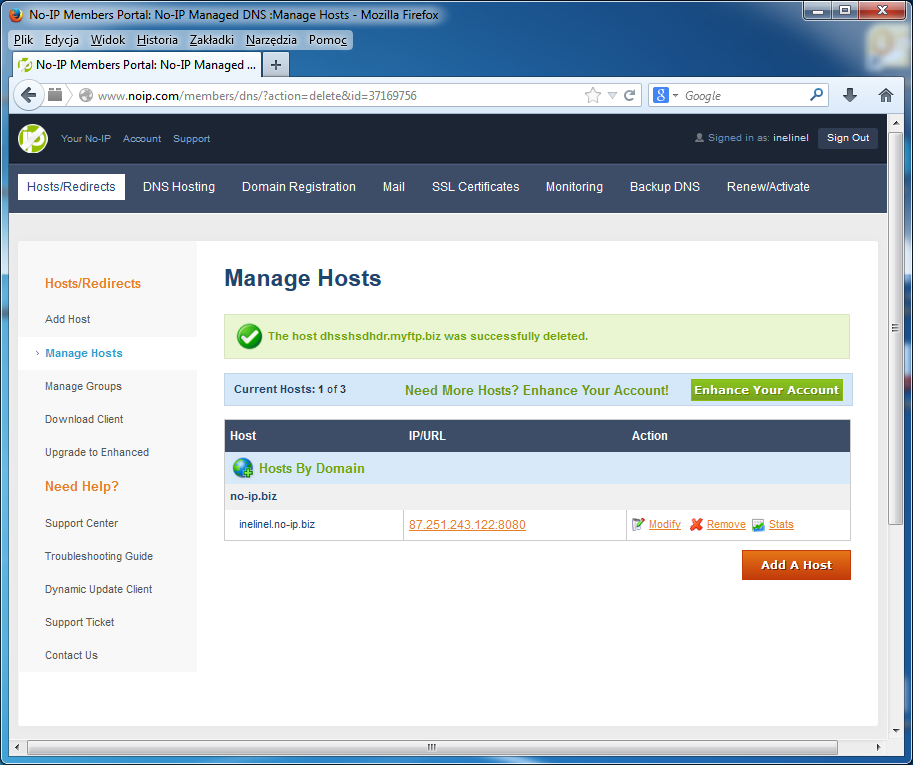The height and width of the screenshot is (765, 913).
Task: Select the No-IP Members Portal browser tab
Action: click(x=137, y=65)
